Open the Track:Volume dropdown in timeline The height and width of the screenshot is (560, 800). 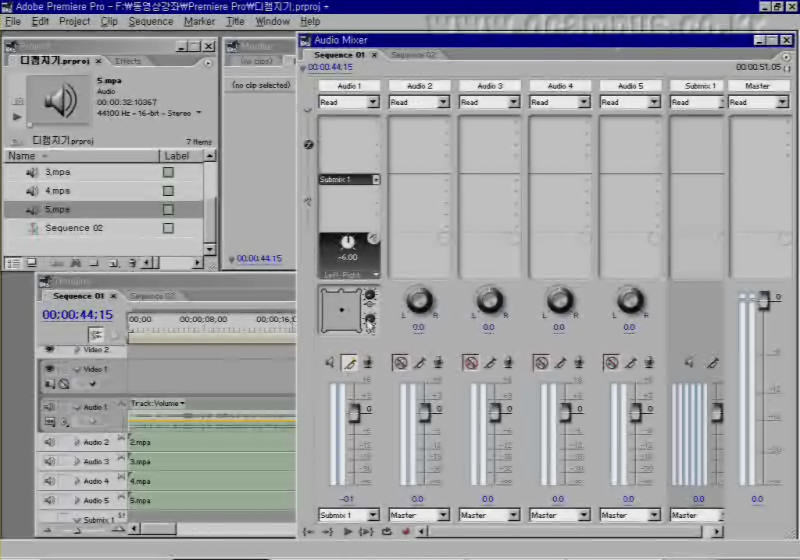pyautogui.click(x=158, y=403)
